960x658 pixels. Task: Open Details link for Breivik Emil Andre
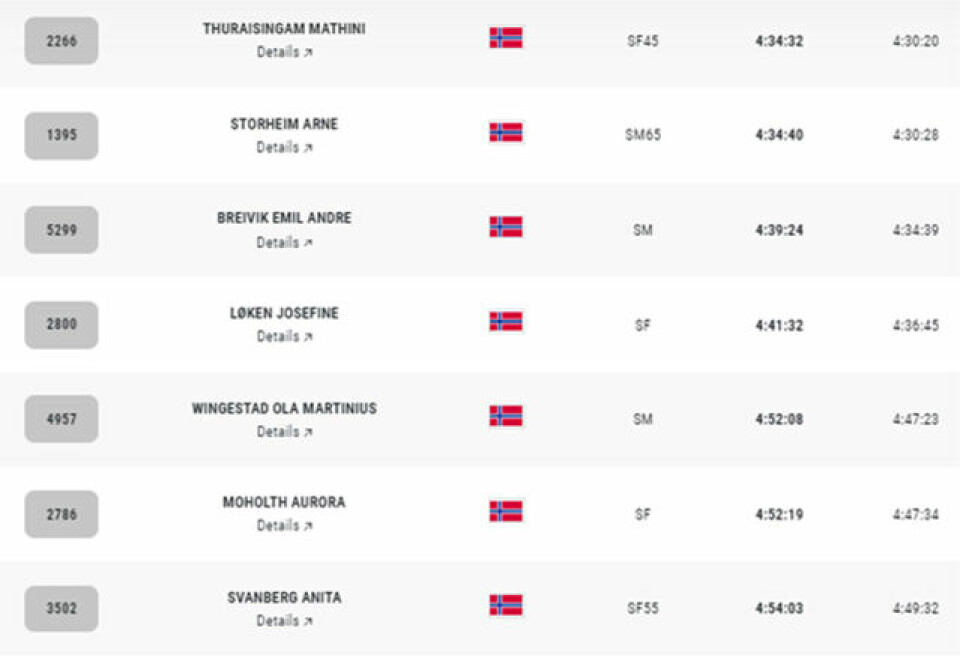284,242
